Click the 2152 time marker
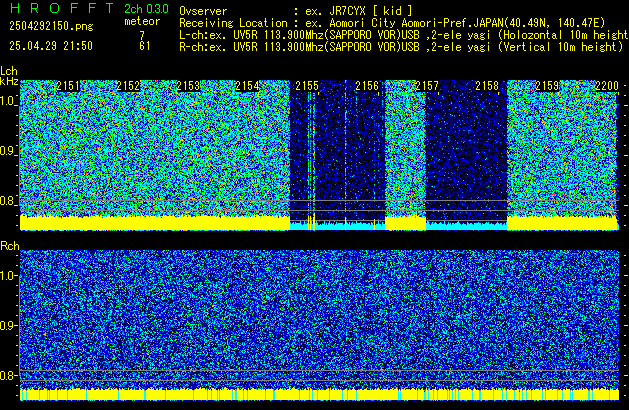 click(x=128, y=86)
